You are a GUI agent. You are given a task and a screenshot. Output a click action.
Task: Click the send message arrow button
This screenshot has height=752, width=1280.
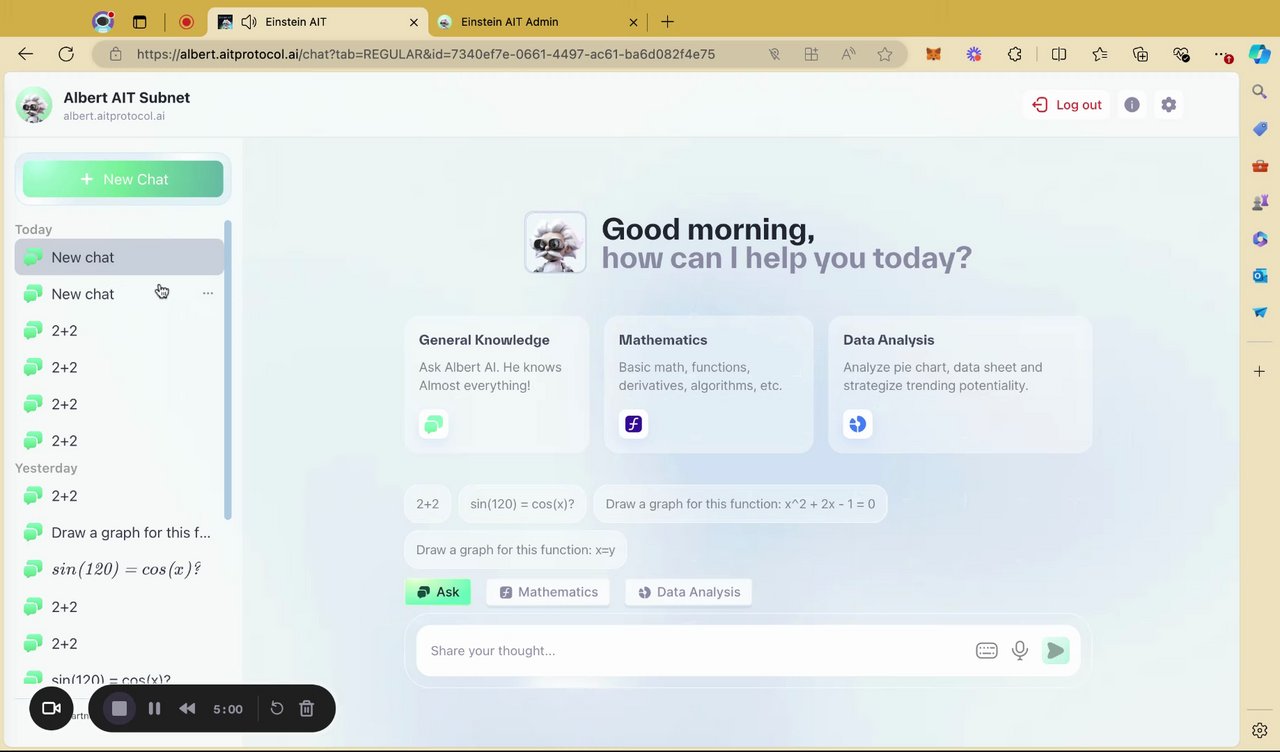pyautogui.click(x=1055, y=651)
